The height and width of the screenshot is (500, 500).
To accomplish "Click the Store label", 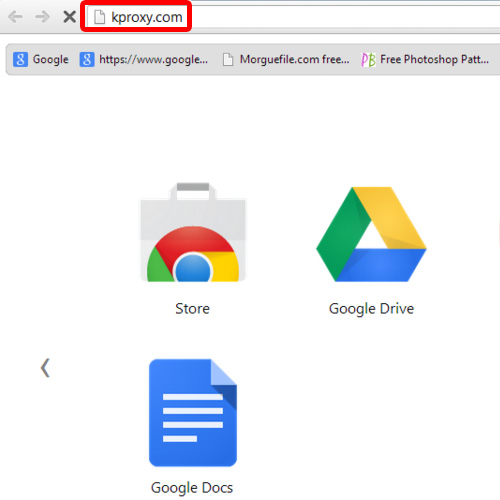I will point(193,308).
